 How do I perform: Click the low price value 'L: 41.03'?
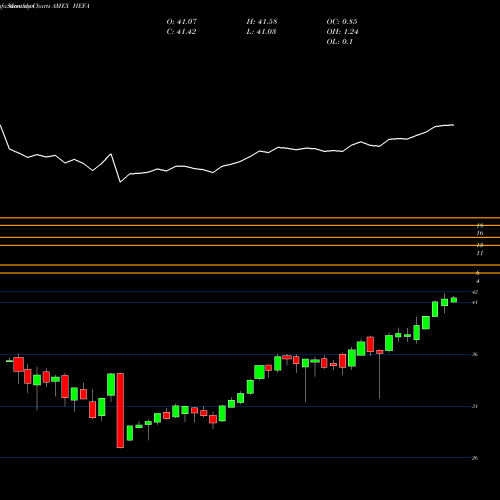(x=261, y=32)
